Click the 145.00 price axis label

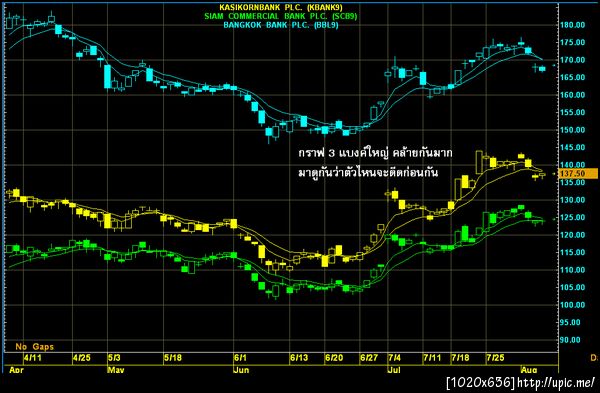[x=572, y=147]
